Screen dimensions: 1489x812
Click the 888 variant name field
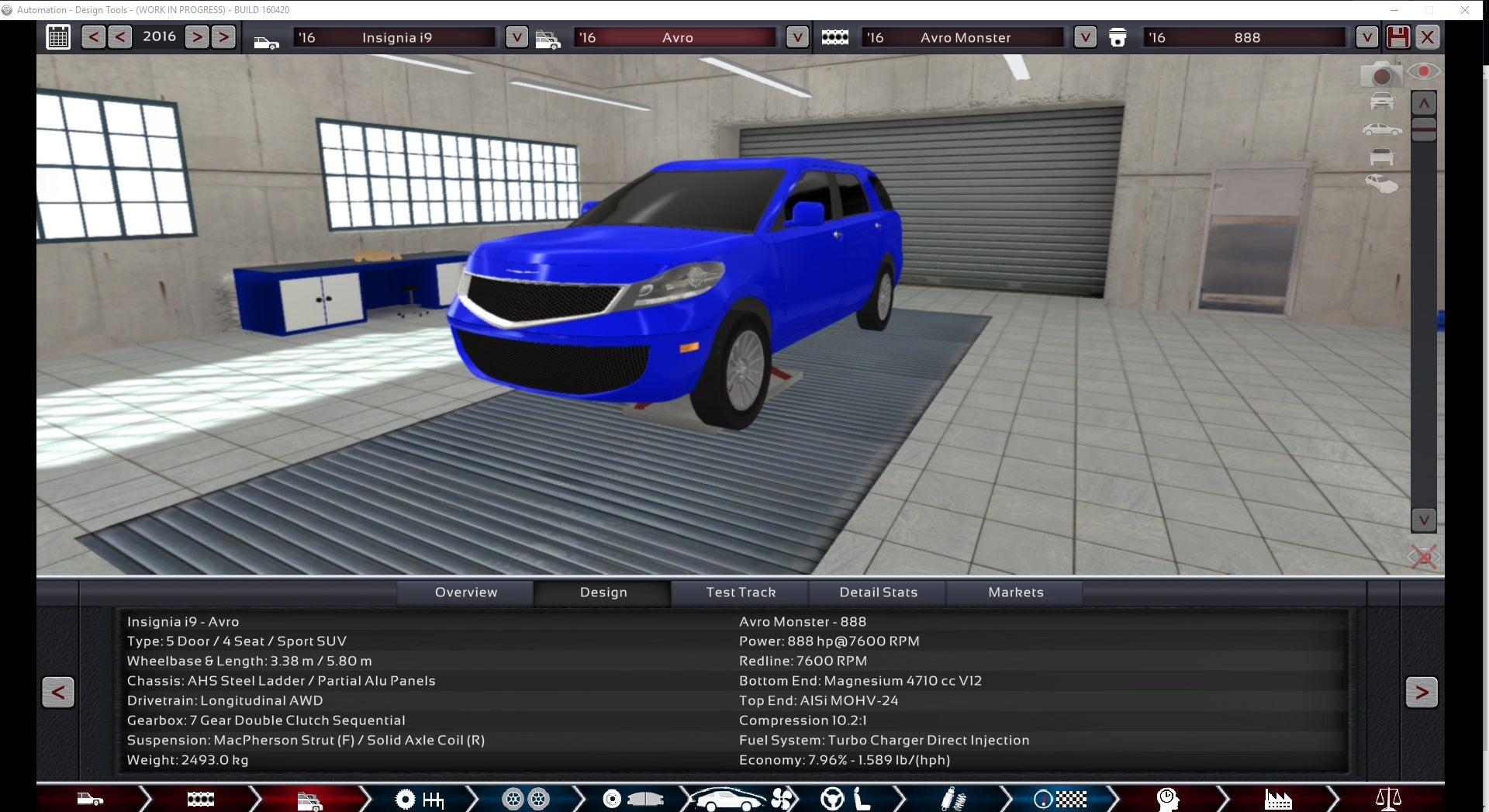point(1245,37)
